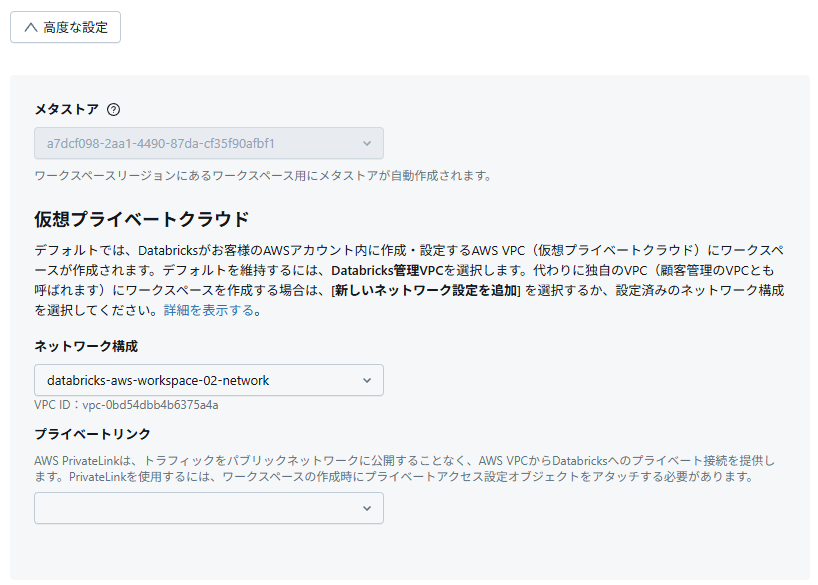818x585 pixels.
Task: Click the メタストア field label
Action: pos(66,110)
